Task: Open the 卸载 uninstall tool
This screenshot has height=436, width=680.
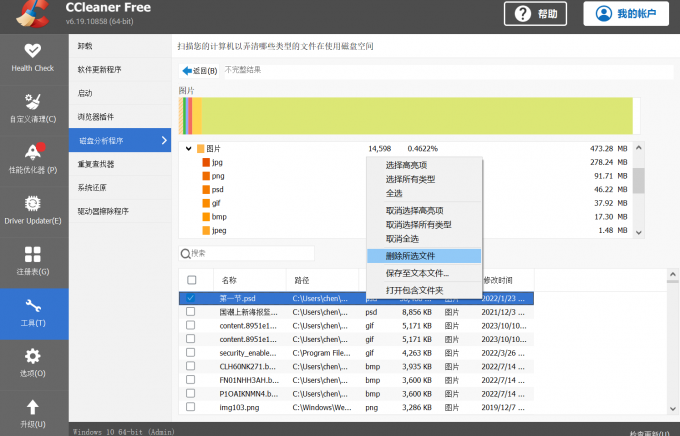Action: coord(120,46)
